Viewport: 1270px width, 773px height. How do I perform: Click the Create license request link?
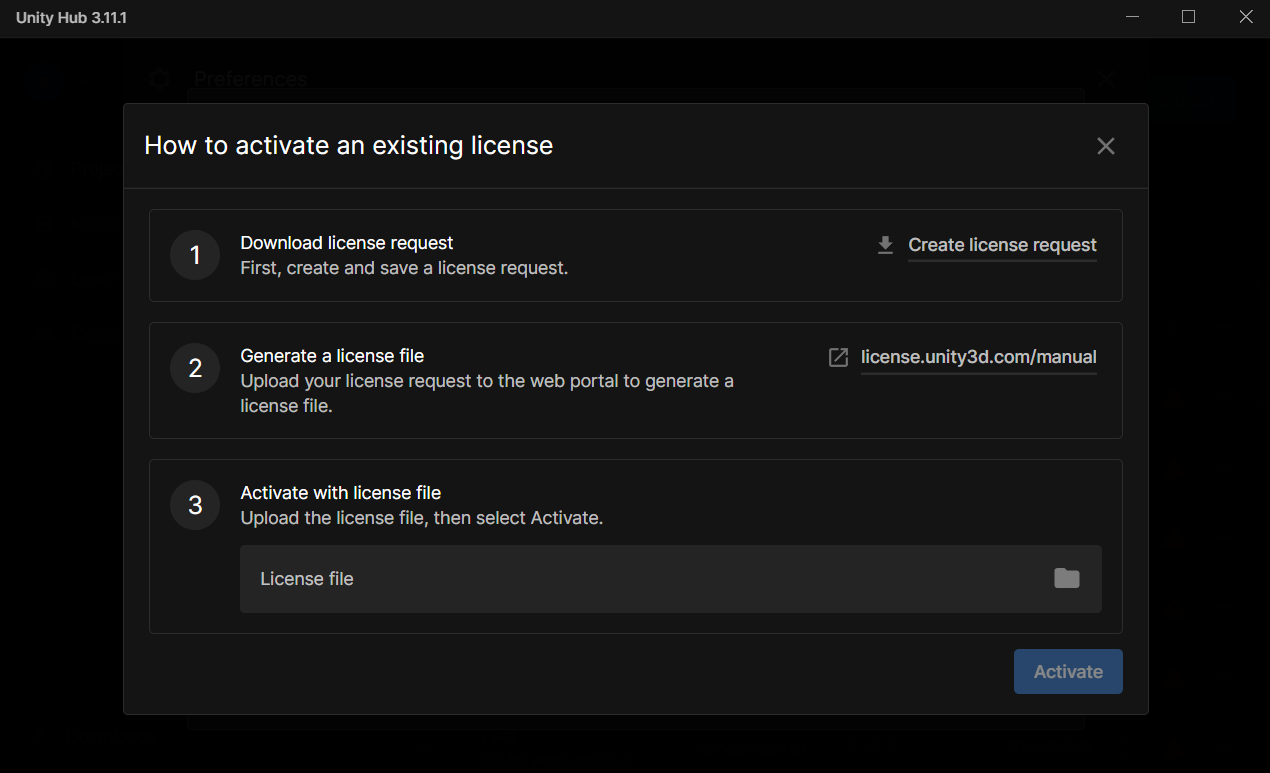[x=1002, y=245]
